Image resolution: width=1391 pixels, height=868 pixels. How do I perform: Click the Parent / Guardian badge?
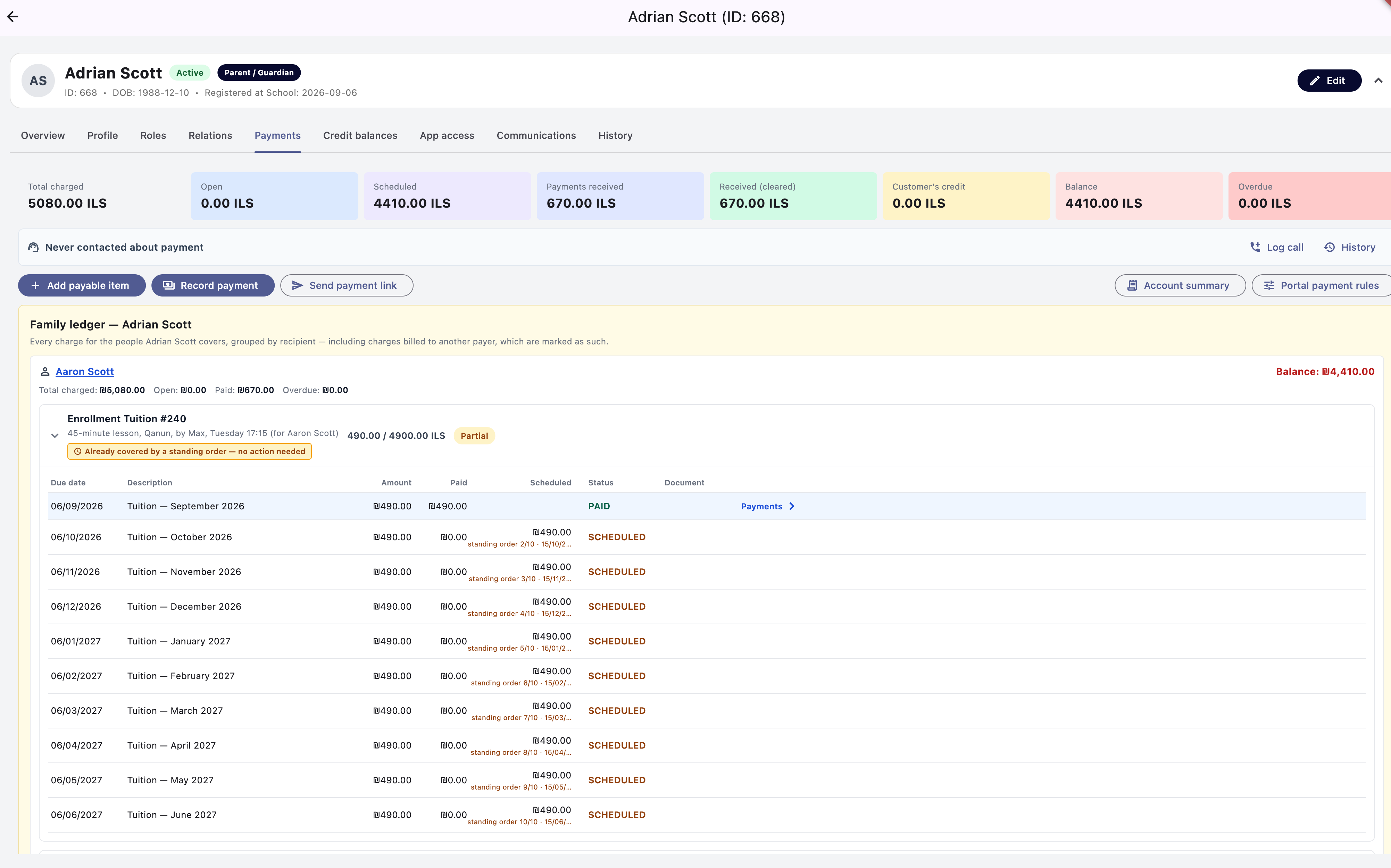(259, 73)
